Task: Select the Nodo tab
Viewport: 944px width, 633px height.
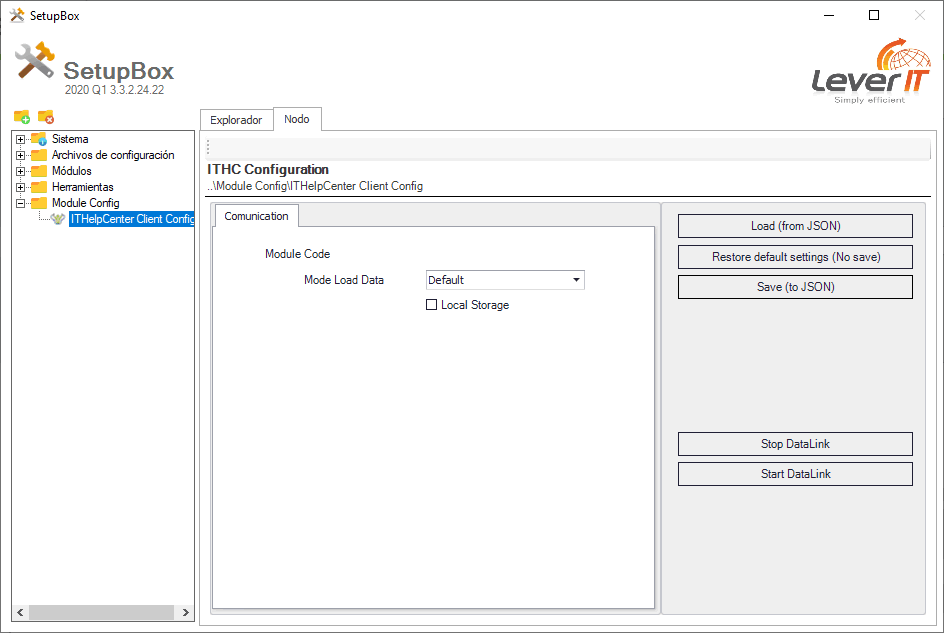Action: pos(297,119)
